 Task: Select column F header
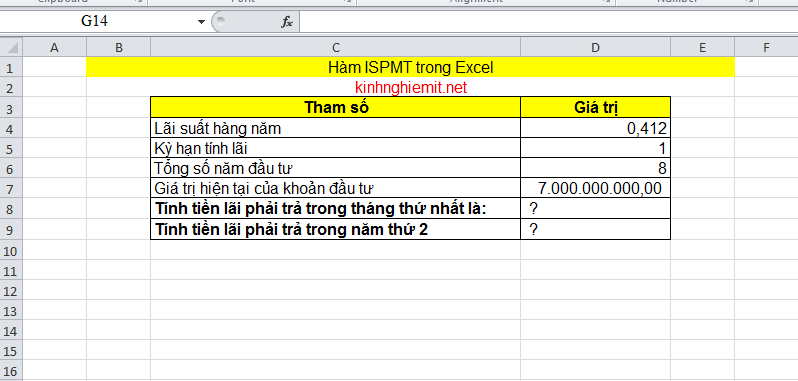point(766,48)
